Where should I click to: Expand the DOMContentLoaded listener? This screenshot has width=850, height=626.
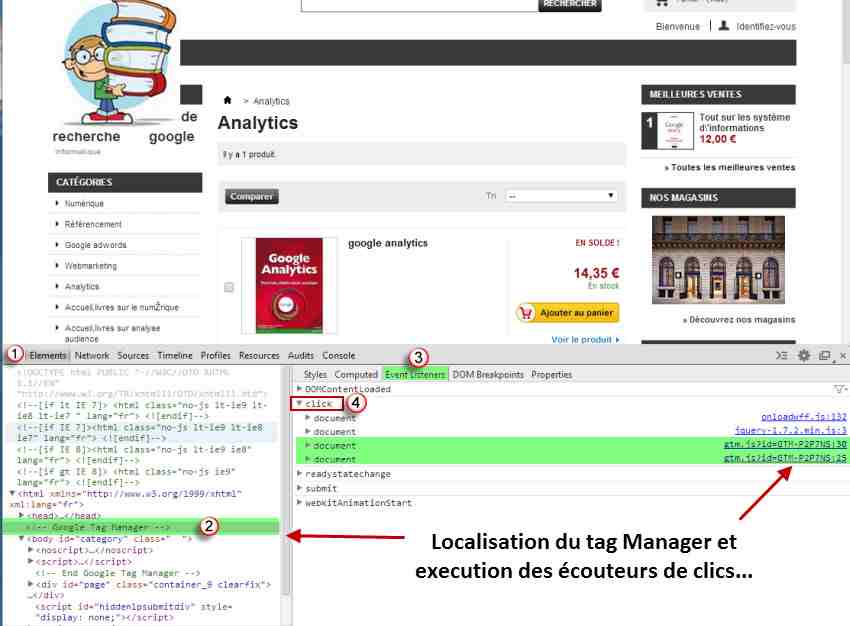tap(299, 389)
